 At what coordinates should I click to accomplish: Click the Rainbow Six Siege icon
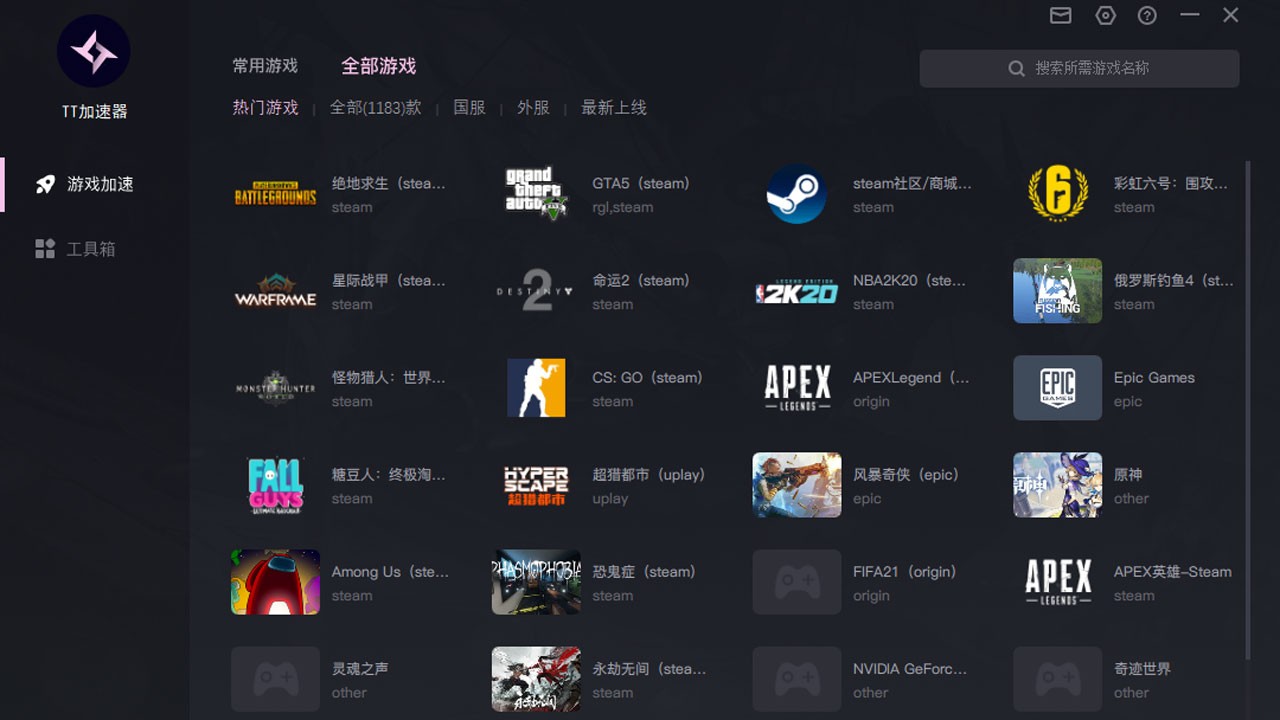1058,194
